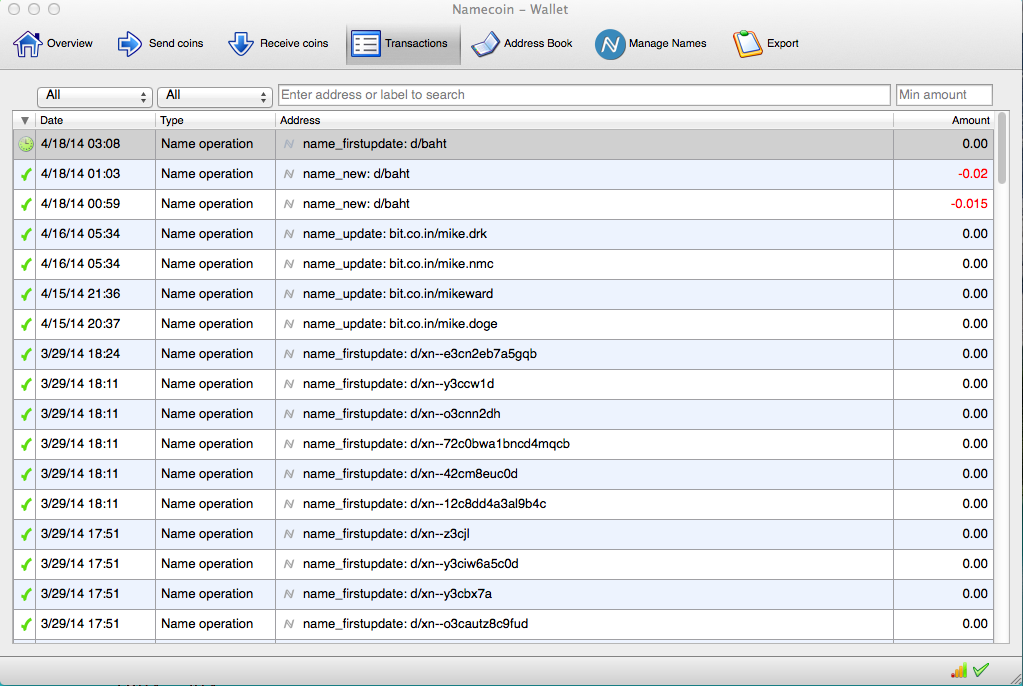Select the name_firstupdate: d/baht row text
This screenshot has width=1023, height=686.
[x=374, y=144]
